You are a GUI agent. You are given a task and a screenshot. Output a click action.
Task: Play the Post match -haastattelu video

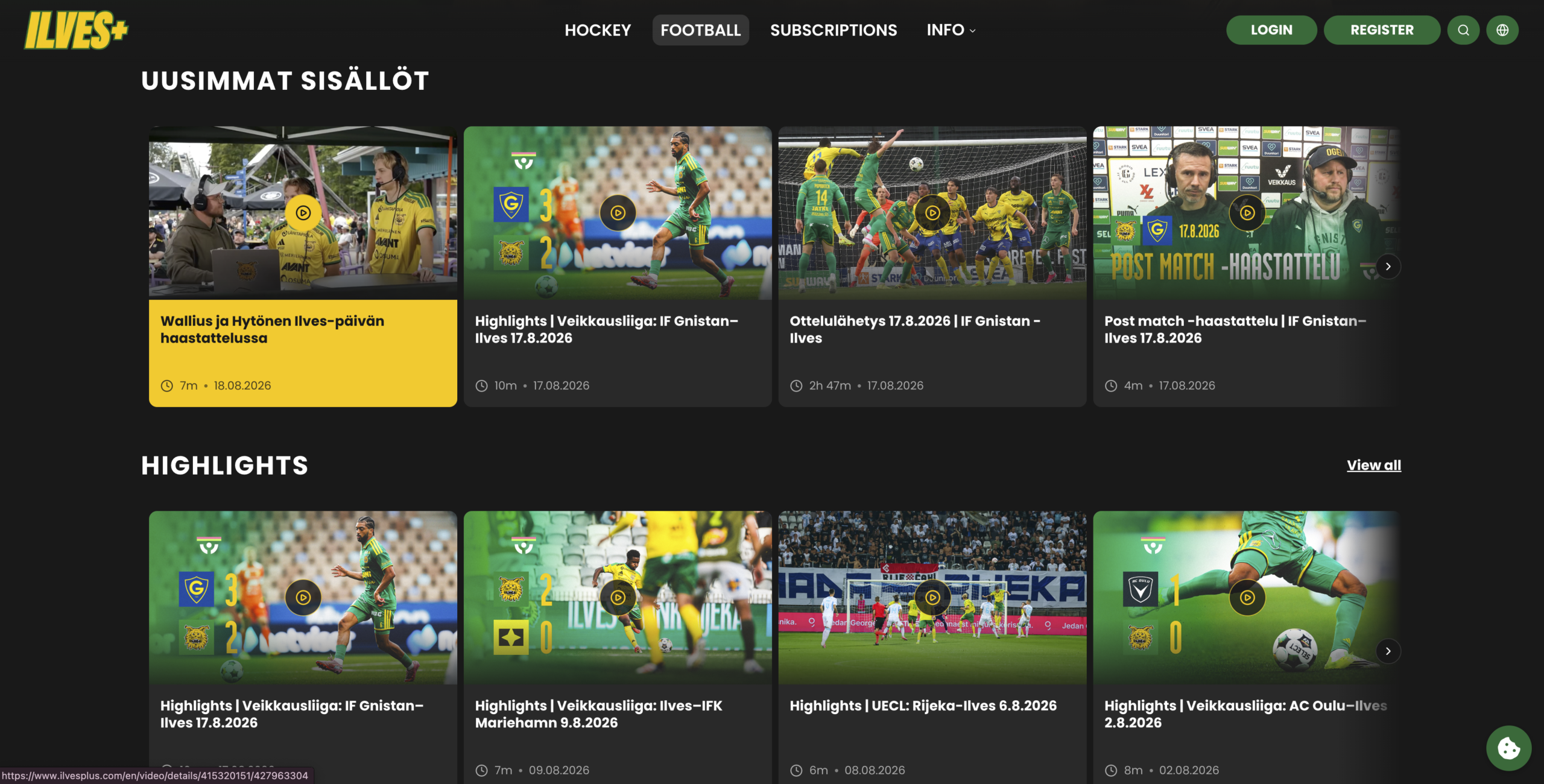(x=1247, y=213)
